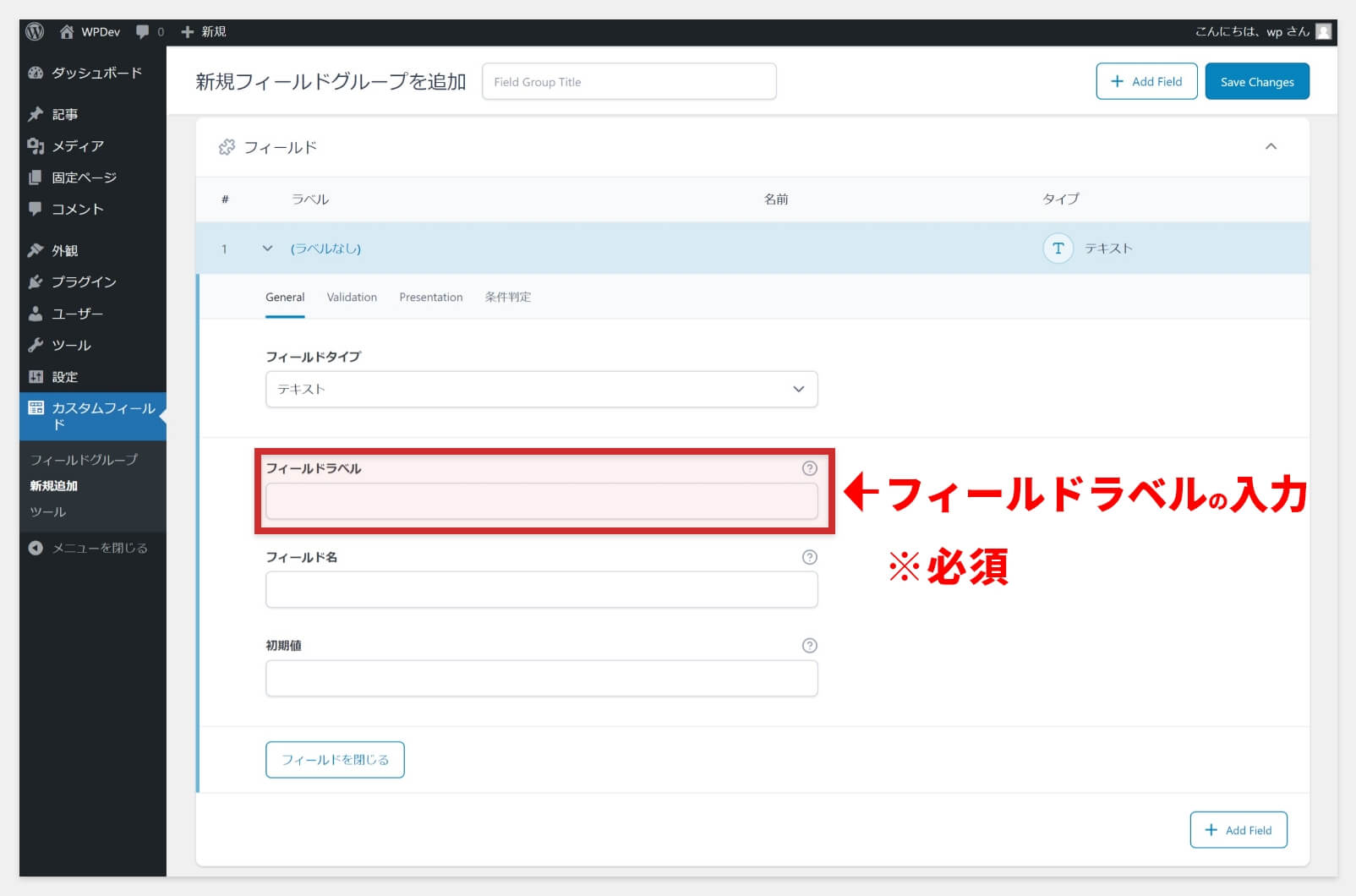Click the Save Changes button
Screen dimensions: 1356x896
point(1257,81)
